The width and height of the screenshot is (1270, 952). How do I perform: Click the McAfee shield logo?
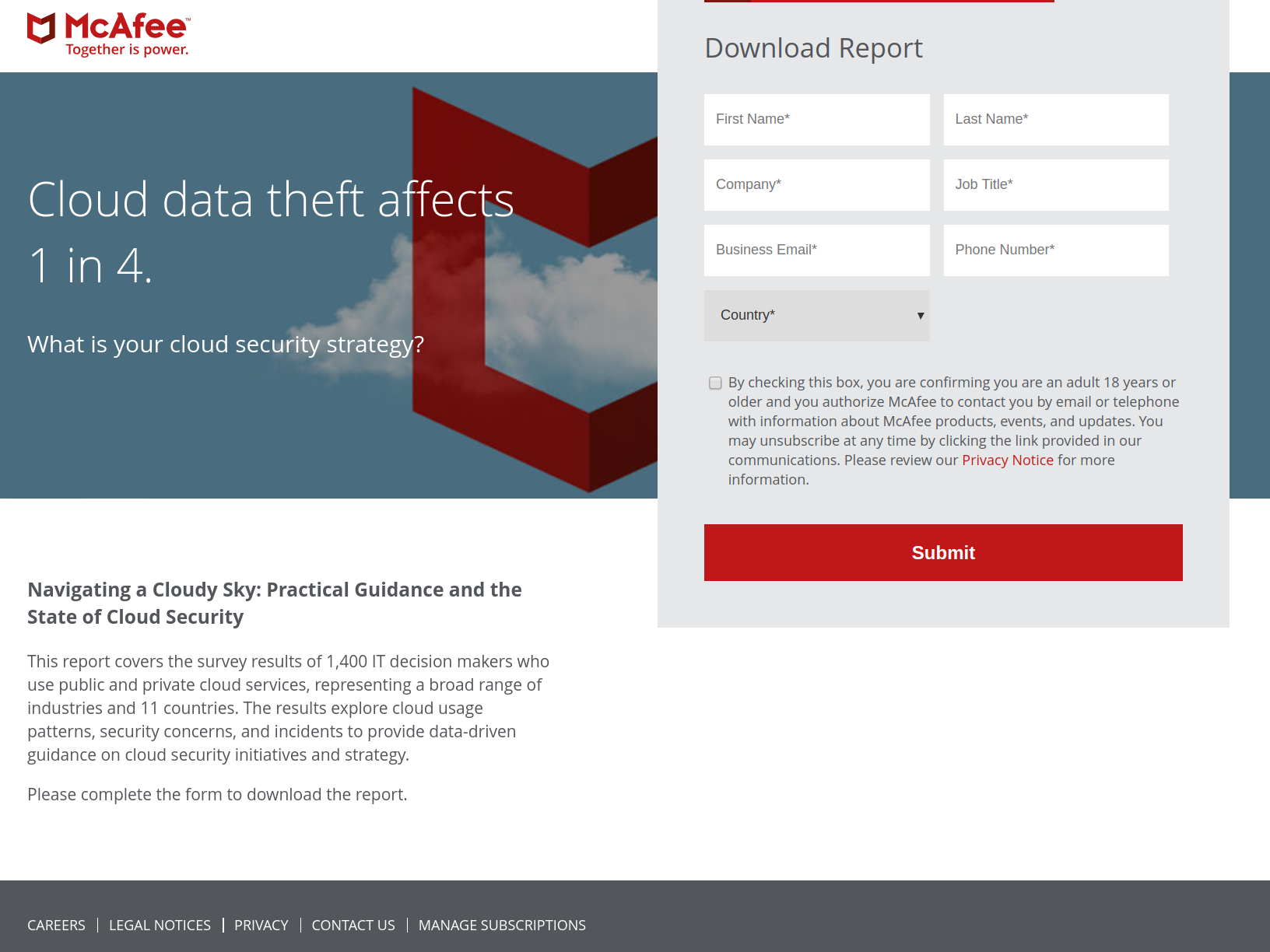coord(42,28)
